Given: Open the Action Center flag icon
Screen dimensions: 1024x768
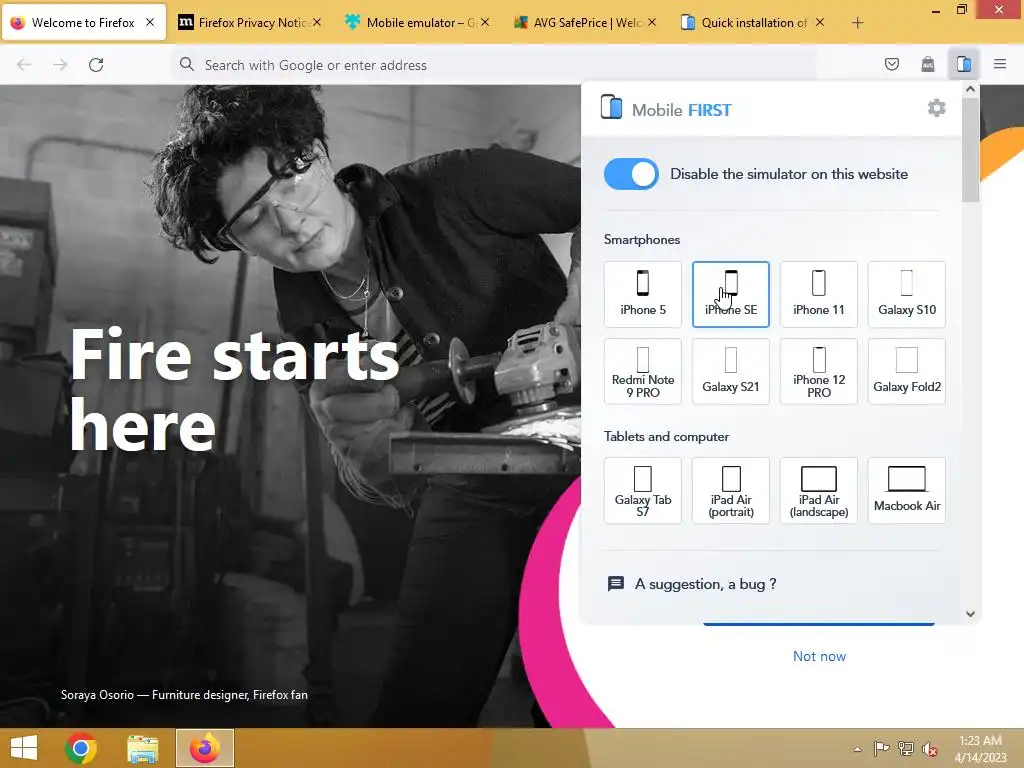Looking at the screenshot, I should 881,748.
